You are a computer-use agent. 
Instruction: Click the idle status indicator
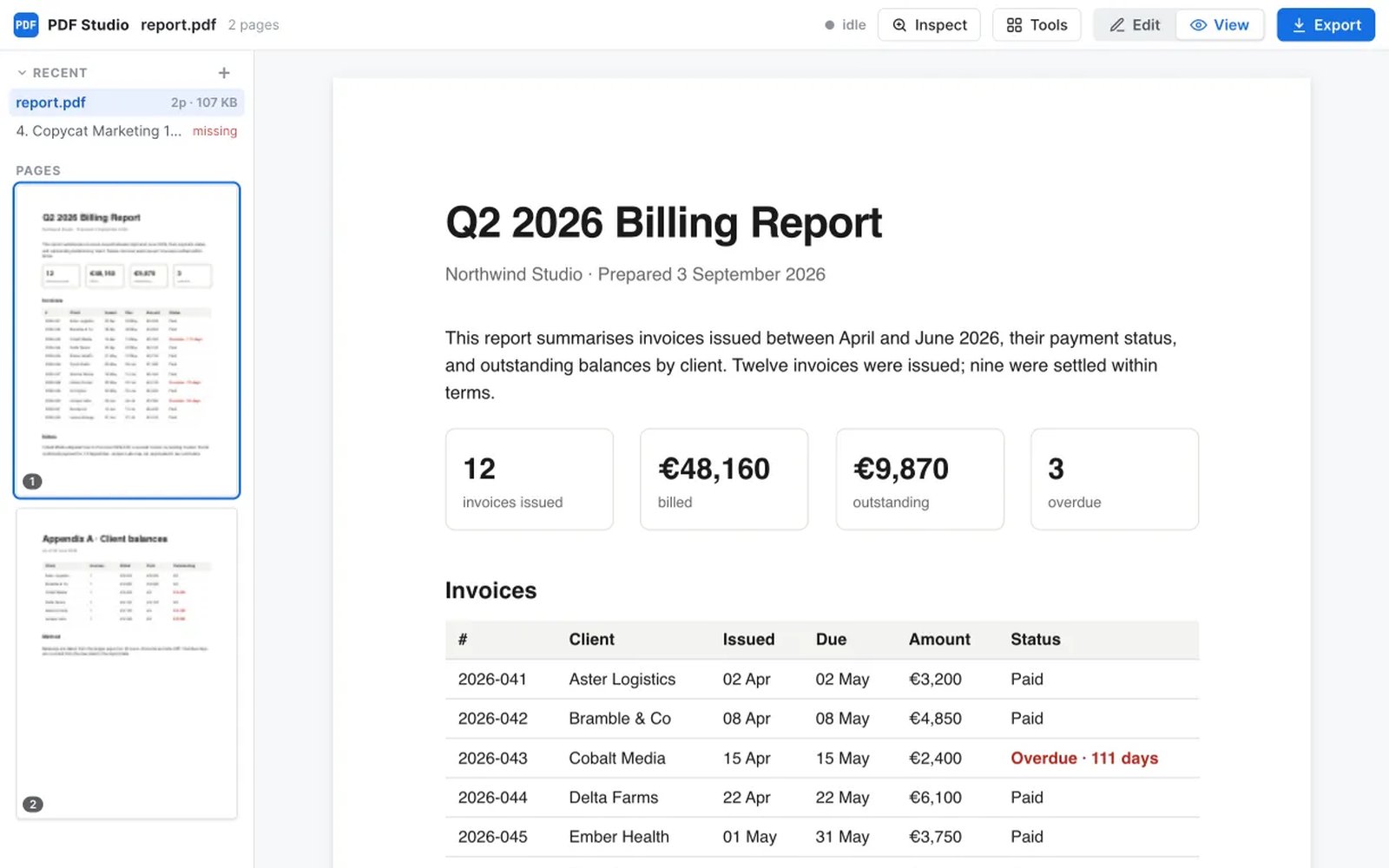[845, 25]
